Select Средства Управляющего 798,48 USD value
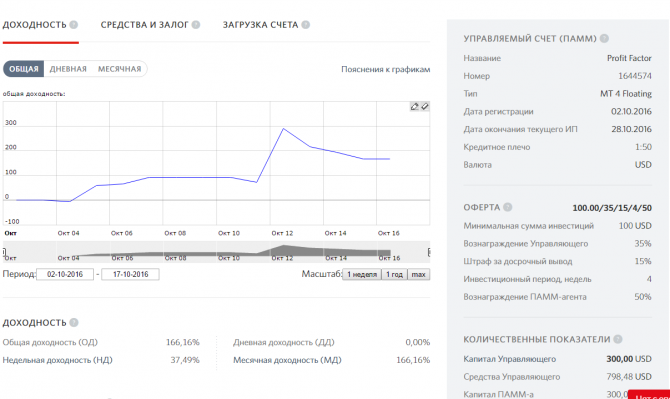Viewport: 670px width, 399px height. coord(629,377)
